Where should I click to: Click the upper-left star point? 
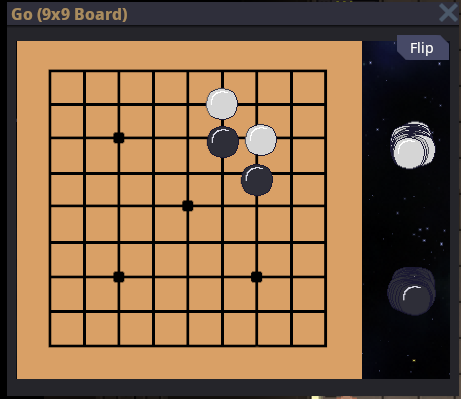coord(119,138)
